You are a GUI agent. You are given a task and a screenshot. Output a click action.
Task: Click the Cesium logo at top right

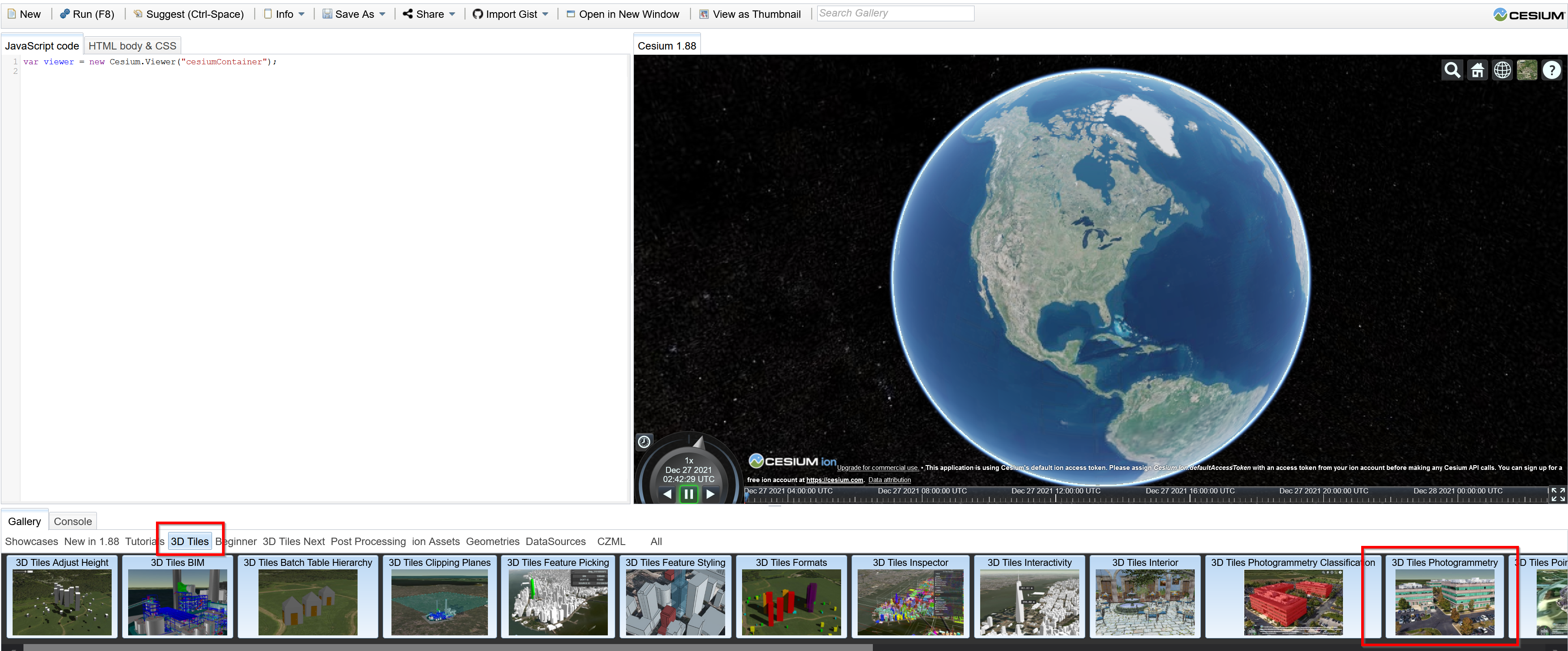coord(1529,15)
